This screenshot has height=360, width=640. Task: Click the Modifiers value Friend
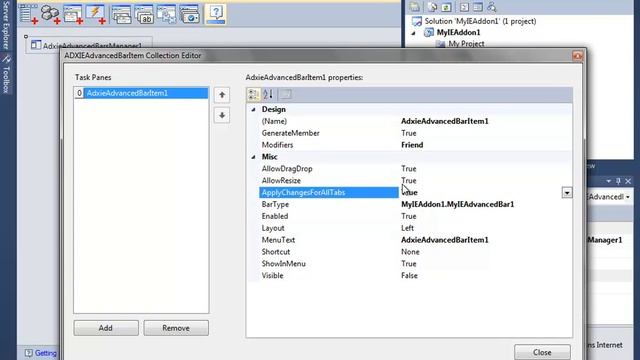[x=412, y=145]
